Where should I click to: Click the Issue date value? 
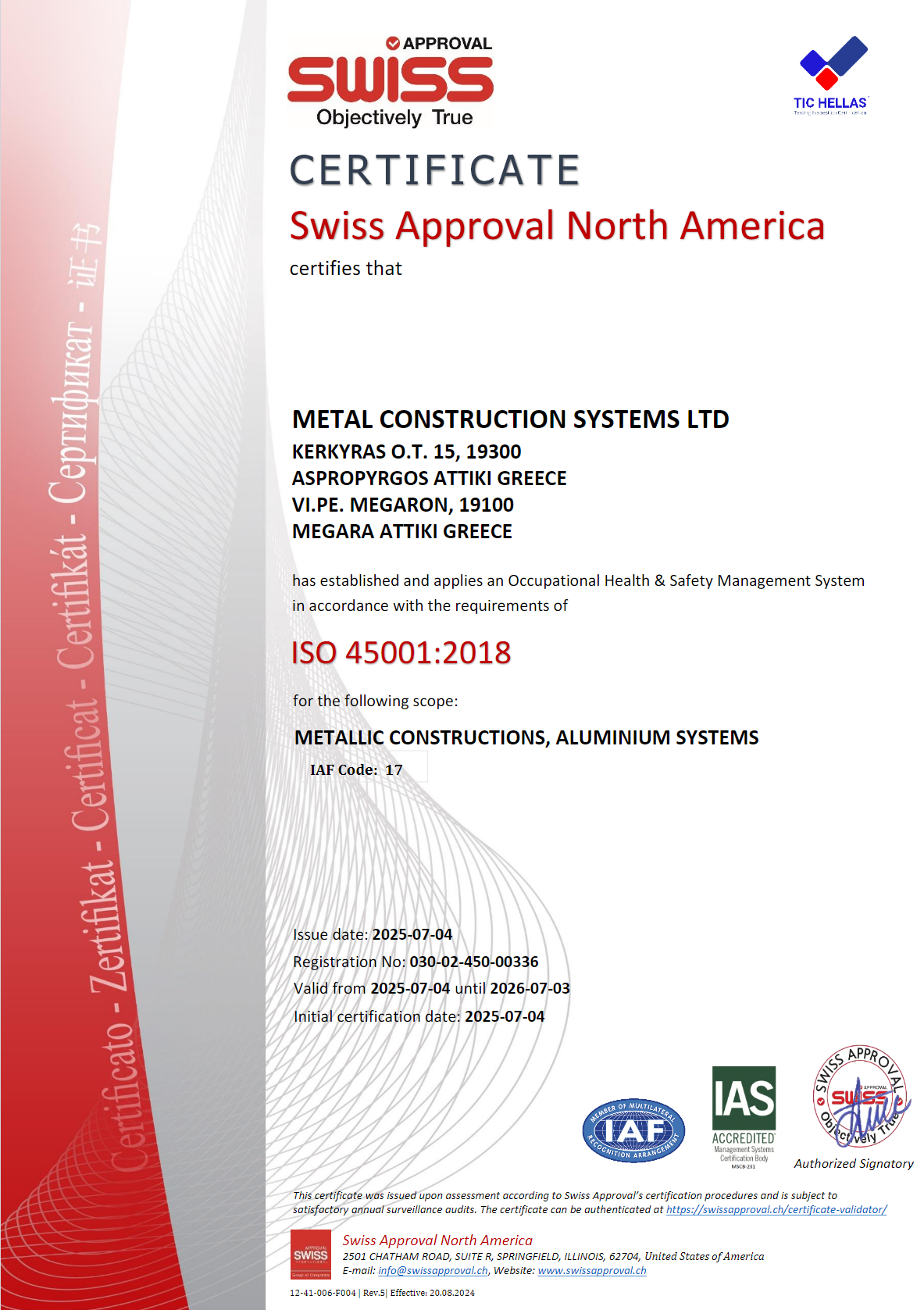pos(412,934)
